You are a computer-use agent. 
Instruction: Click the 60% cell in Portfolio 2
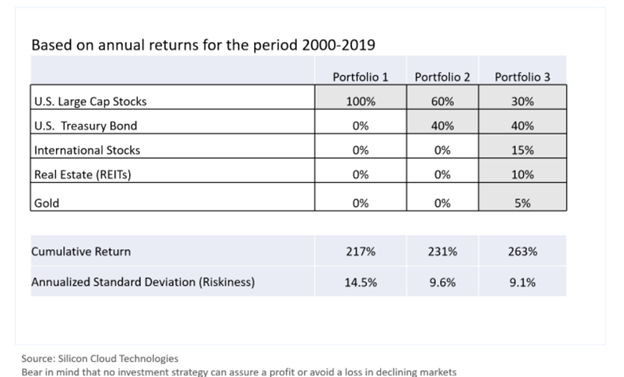click(442, 97)
